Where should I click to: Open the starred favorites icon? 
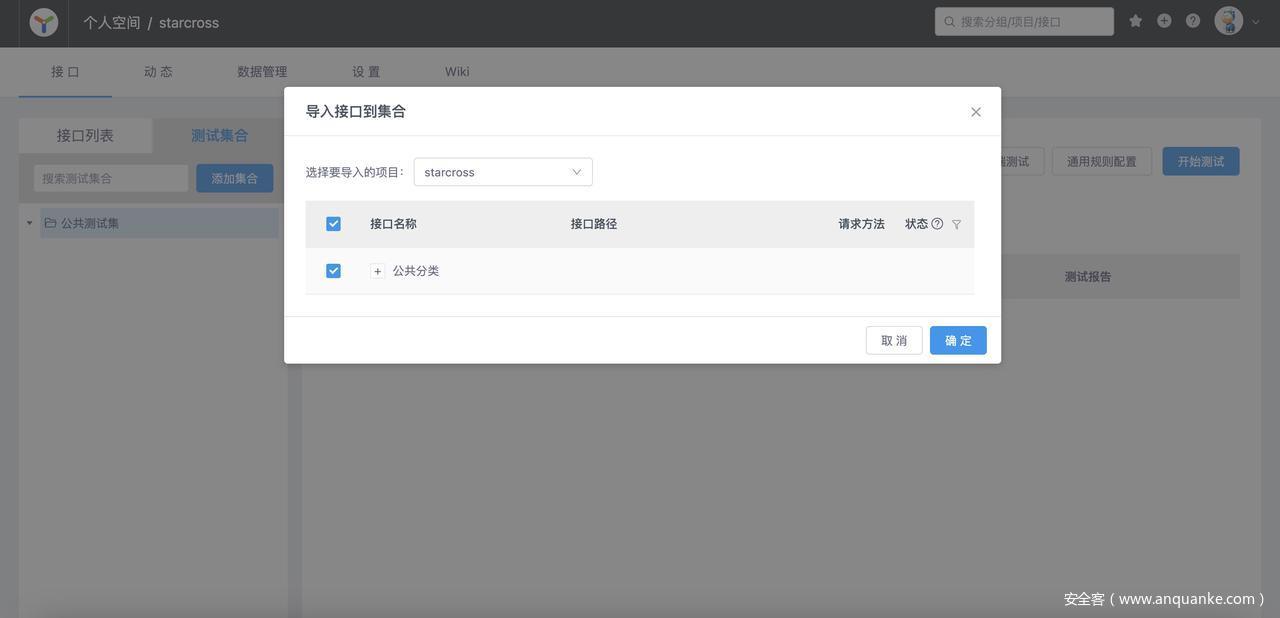1135,21
